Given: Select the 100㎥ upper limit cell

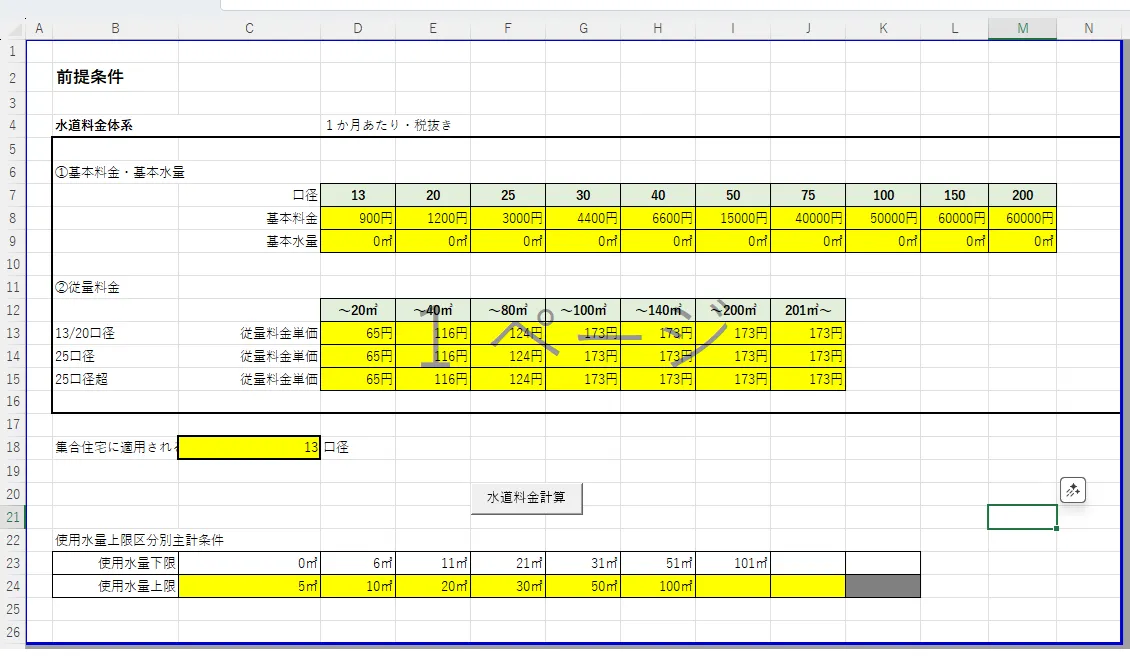Looking at the screenshot, I should [658, 586].
